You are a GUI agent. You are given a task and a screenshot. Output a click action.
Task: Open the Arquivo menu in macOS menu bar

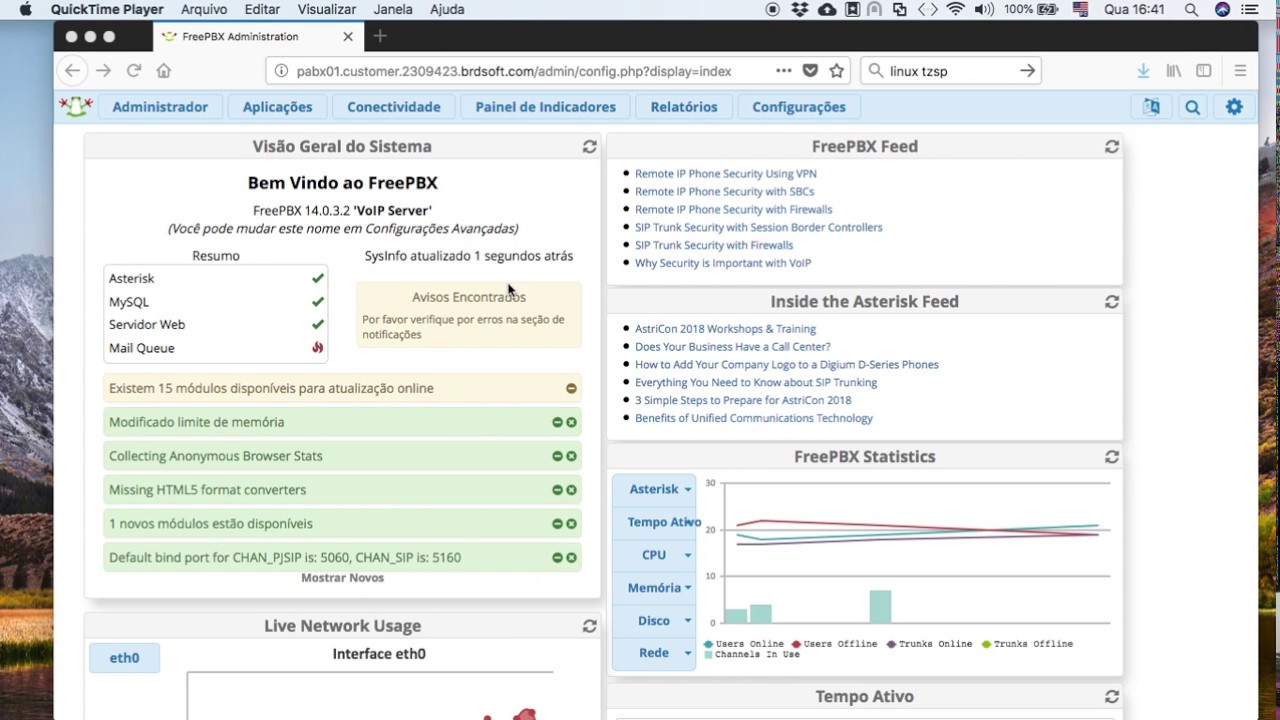coord(204,9)
